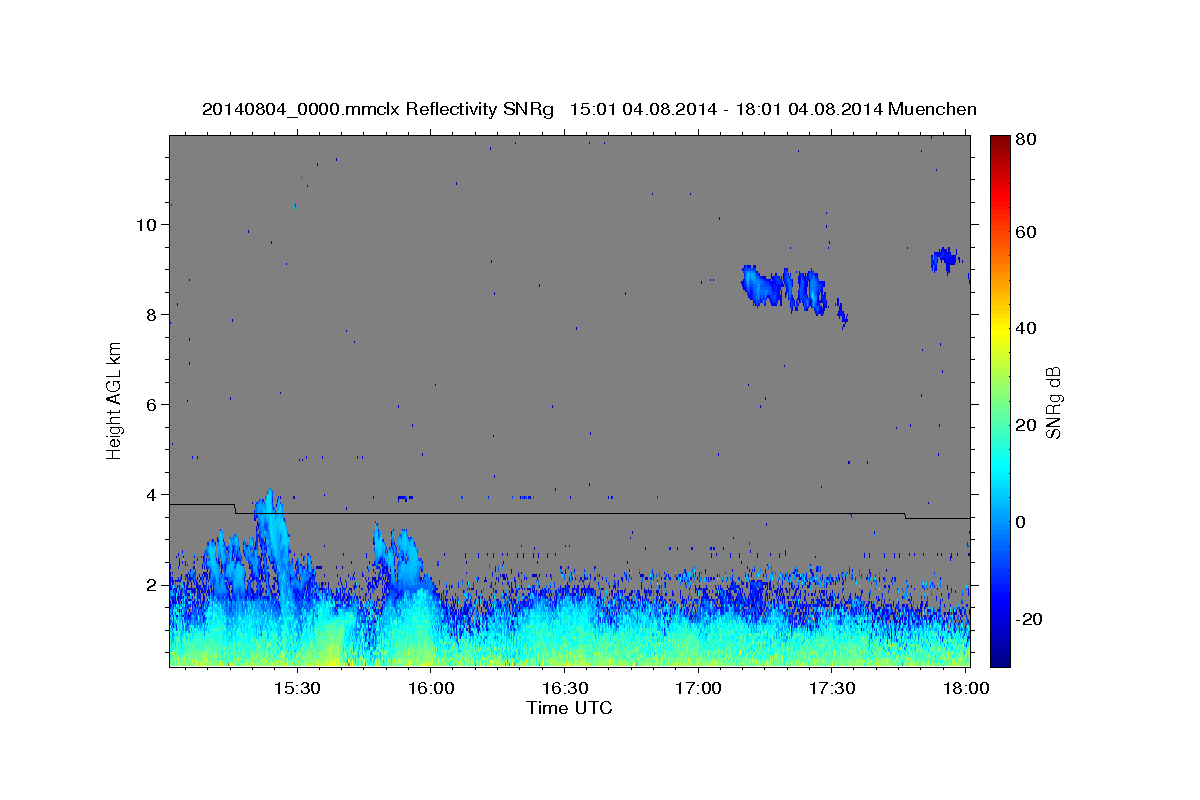Screen dimensions: 1200x800
Task: Click the red top of the colorbar
Action: tap(1000, 148)
